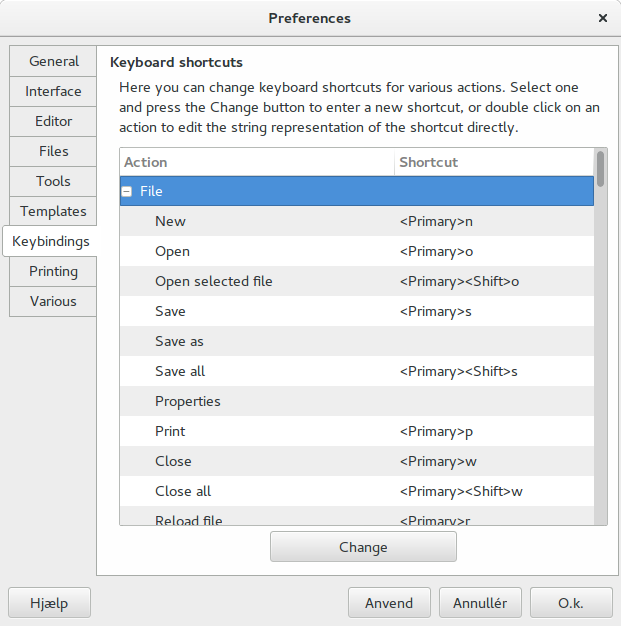Open the Printing tab
The image size is (621, 626).
(x=53, y=271)
